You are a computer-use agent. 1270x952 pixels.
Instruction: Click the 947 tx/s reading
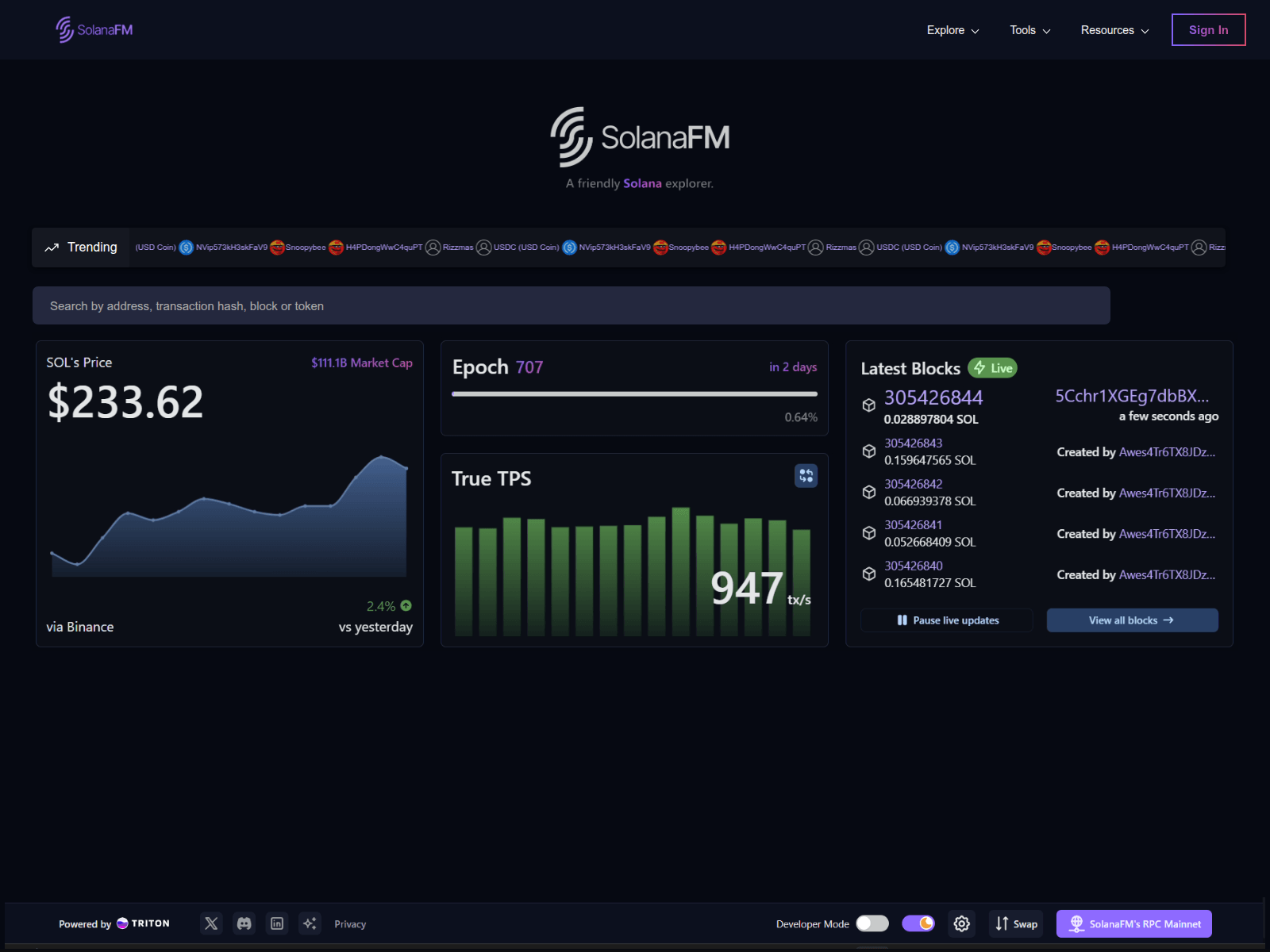pos(760,589)
